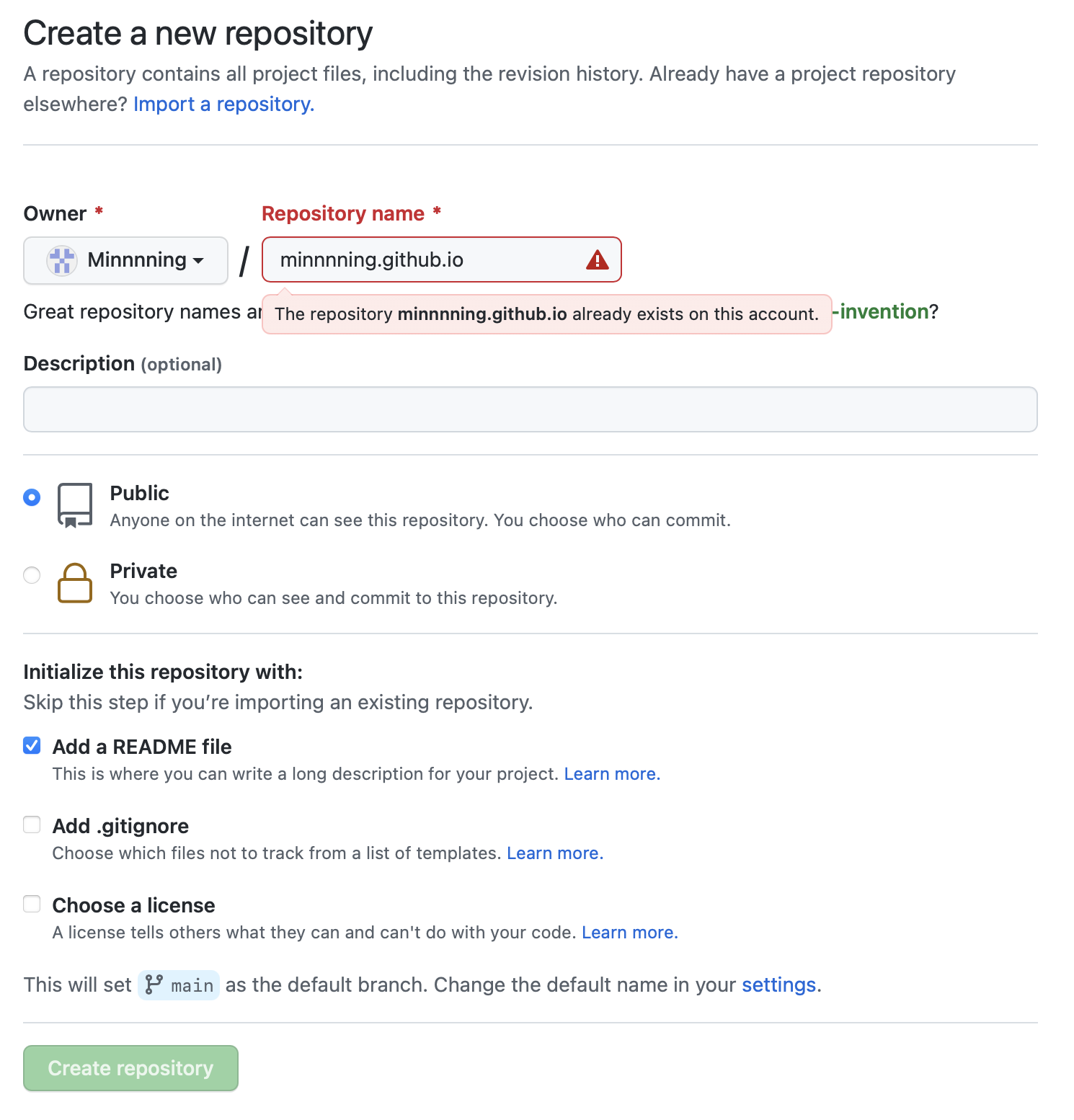
Task: Uncheck the Add a README file checkbox
Action: click(x=32, y=746)
